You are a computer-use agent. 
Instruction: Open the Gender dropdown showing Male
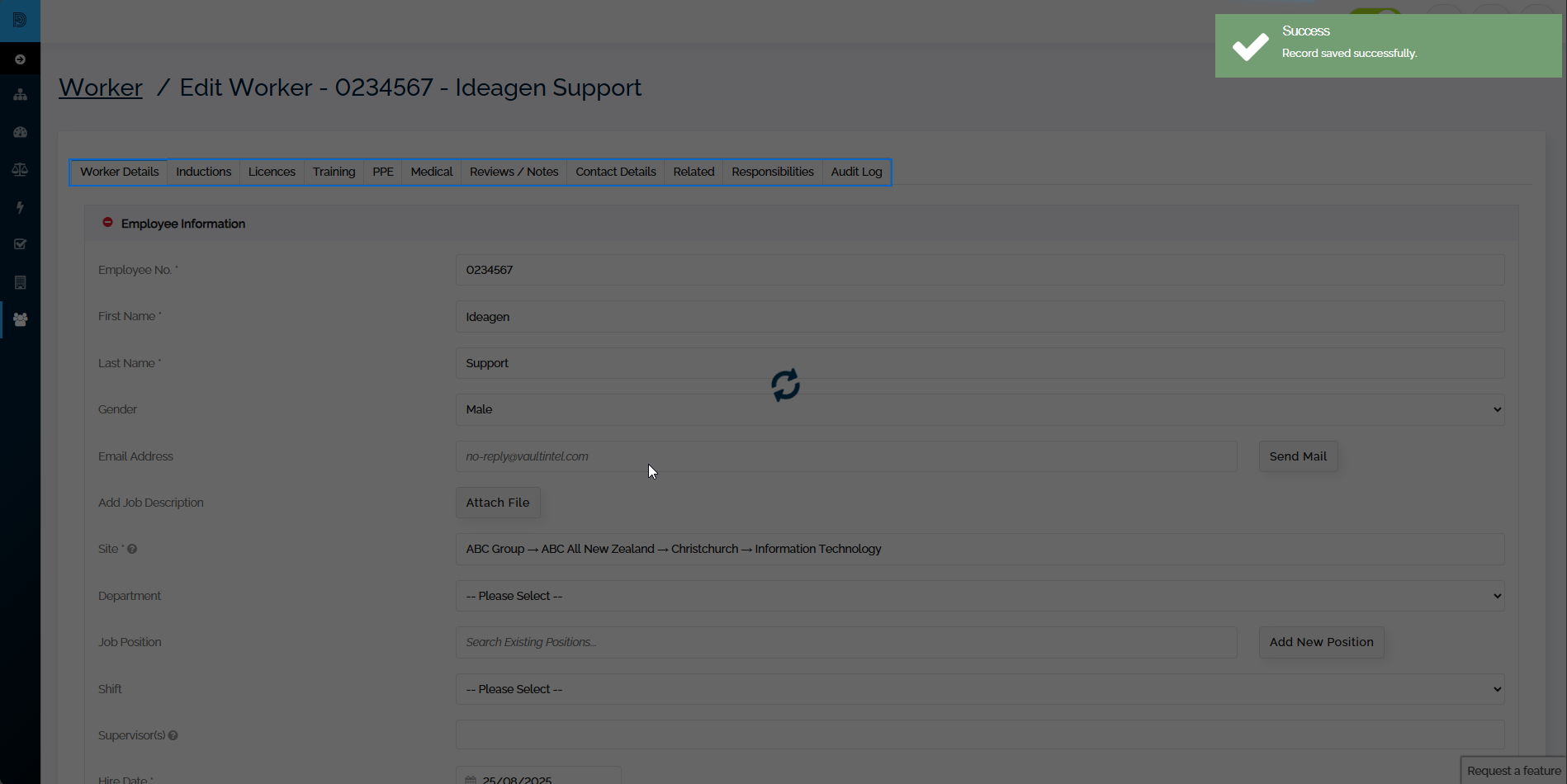[980, 409]
